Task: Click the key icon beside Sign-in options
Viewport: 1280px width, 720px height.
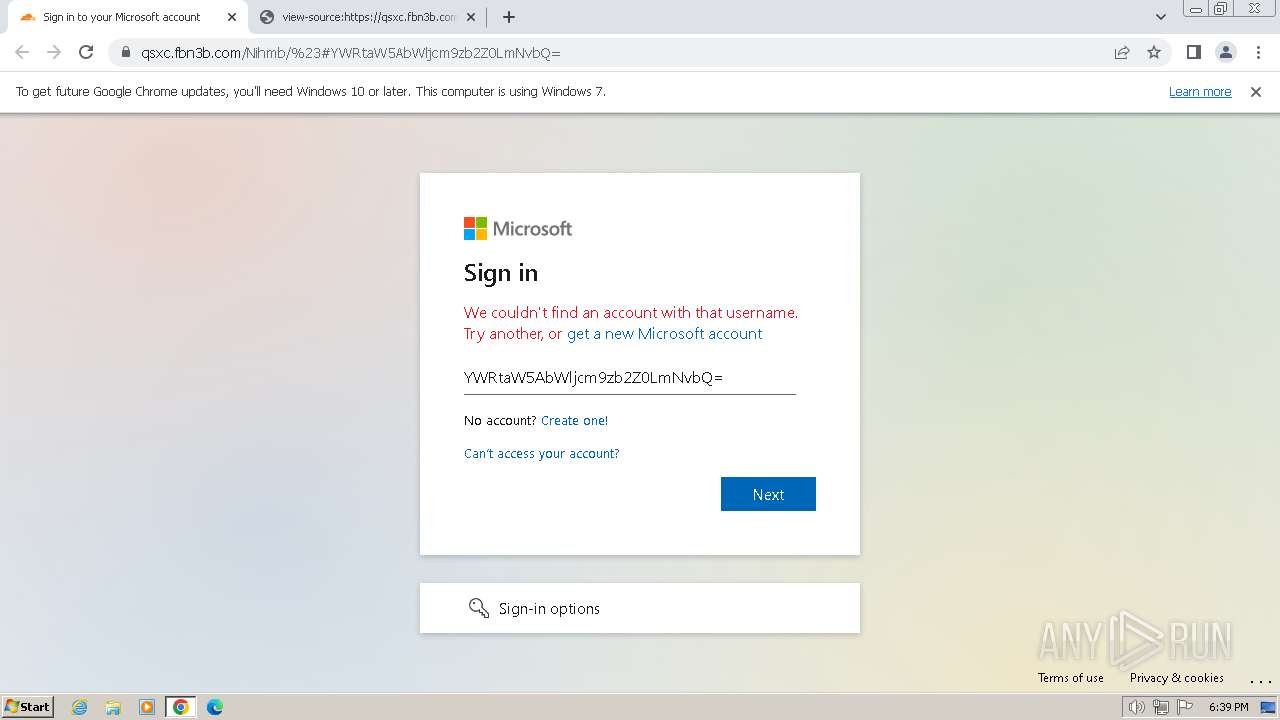Action: pos(479,608)
